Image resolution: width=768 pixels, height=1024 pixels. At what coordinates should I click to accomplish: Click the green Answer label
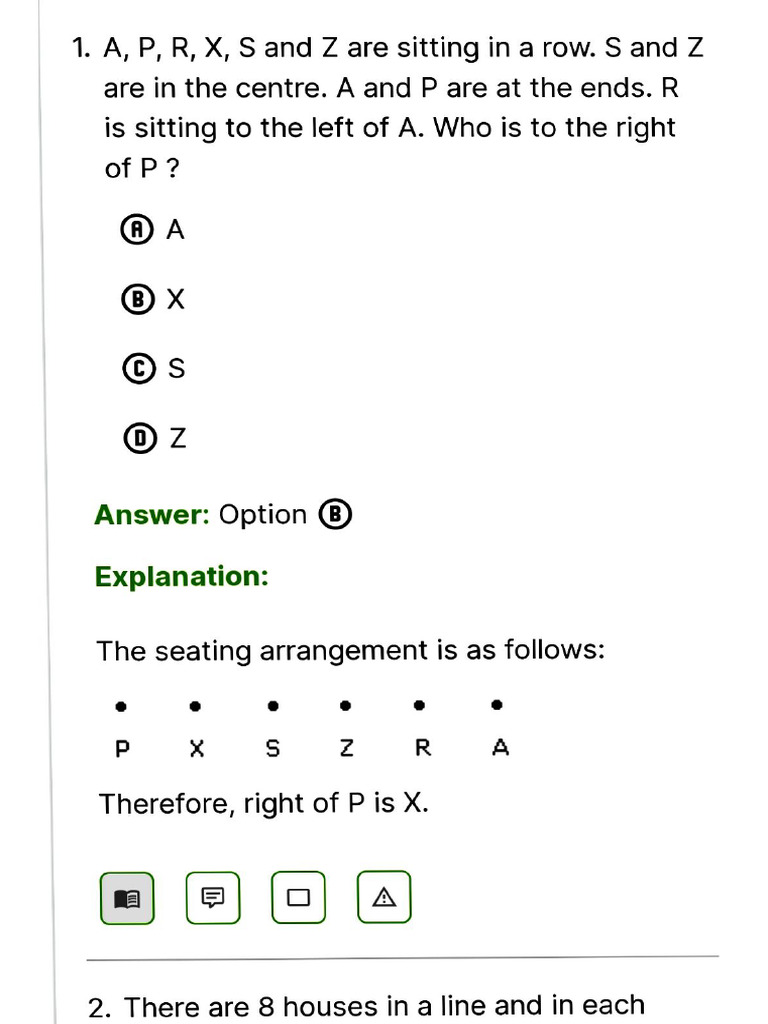(x=151, y=515)
